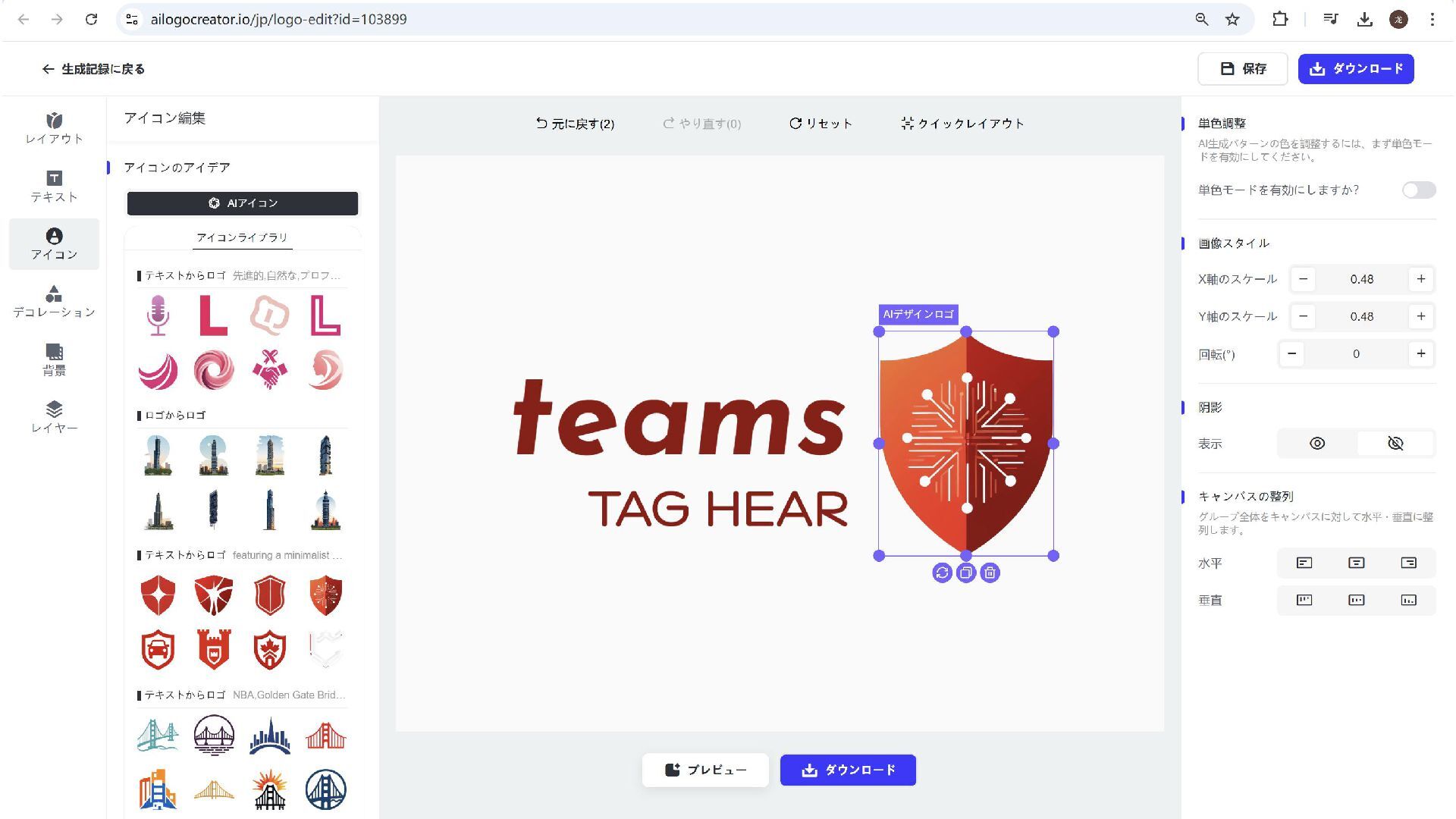Choose the maple leaf shield icon
1456x819 pixels.
(269, 650)
